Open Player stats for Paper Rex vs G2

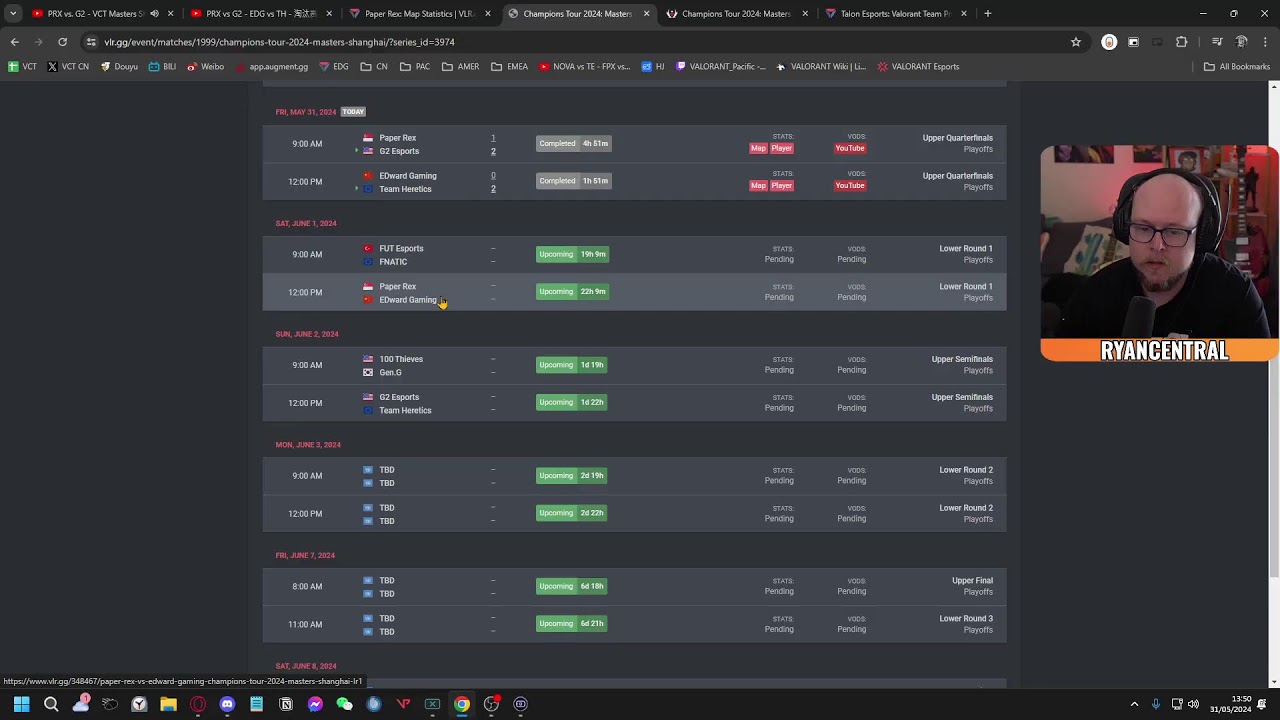pos(781,148)
